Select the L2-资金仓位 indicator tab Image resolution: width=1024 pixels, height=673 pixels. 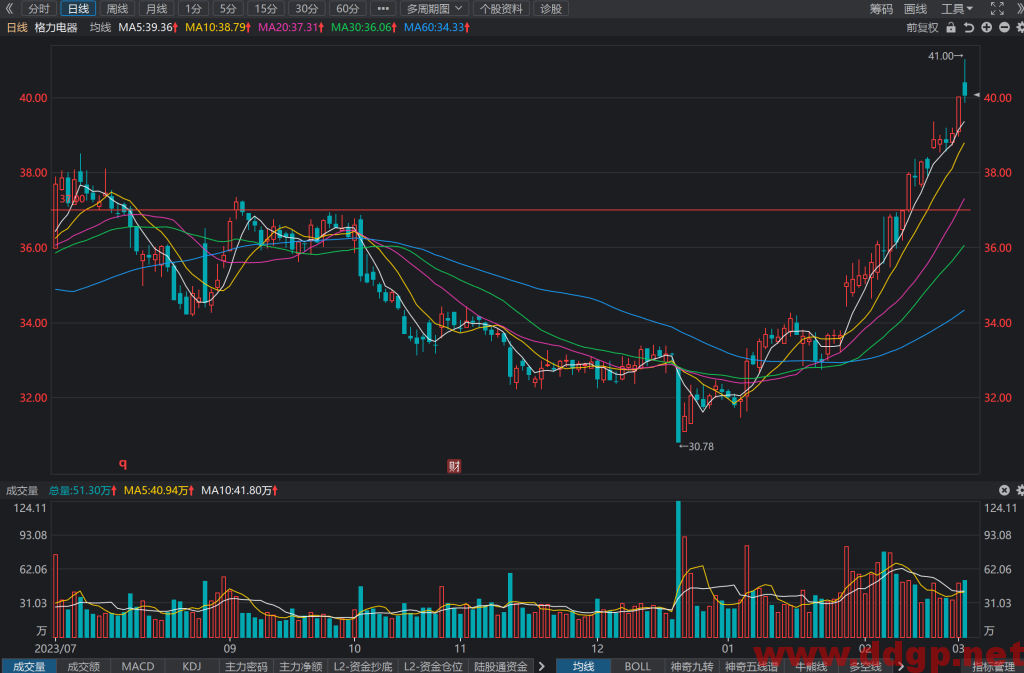433,666
